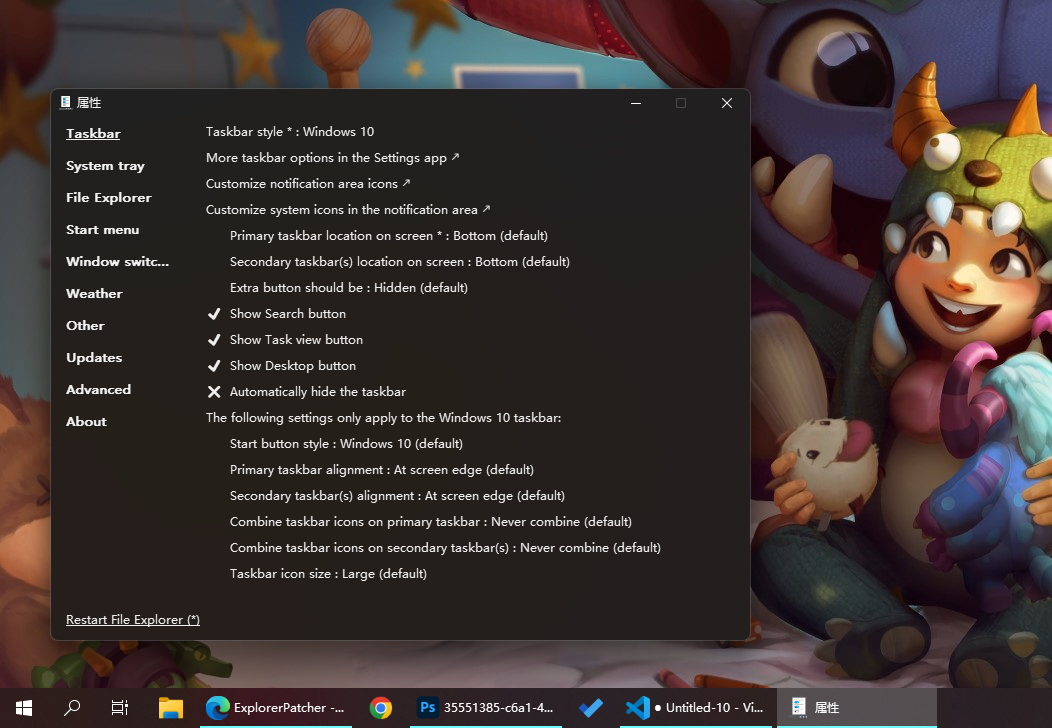This screenshot has height=728, width=1052.
Task: Switch to Photoshop taskbar window
Action: point(486,708)
